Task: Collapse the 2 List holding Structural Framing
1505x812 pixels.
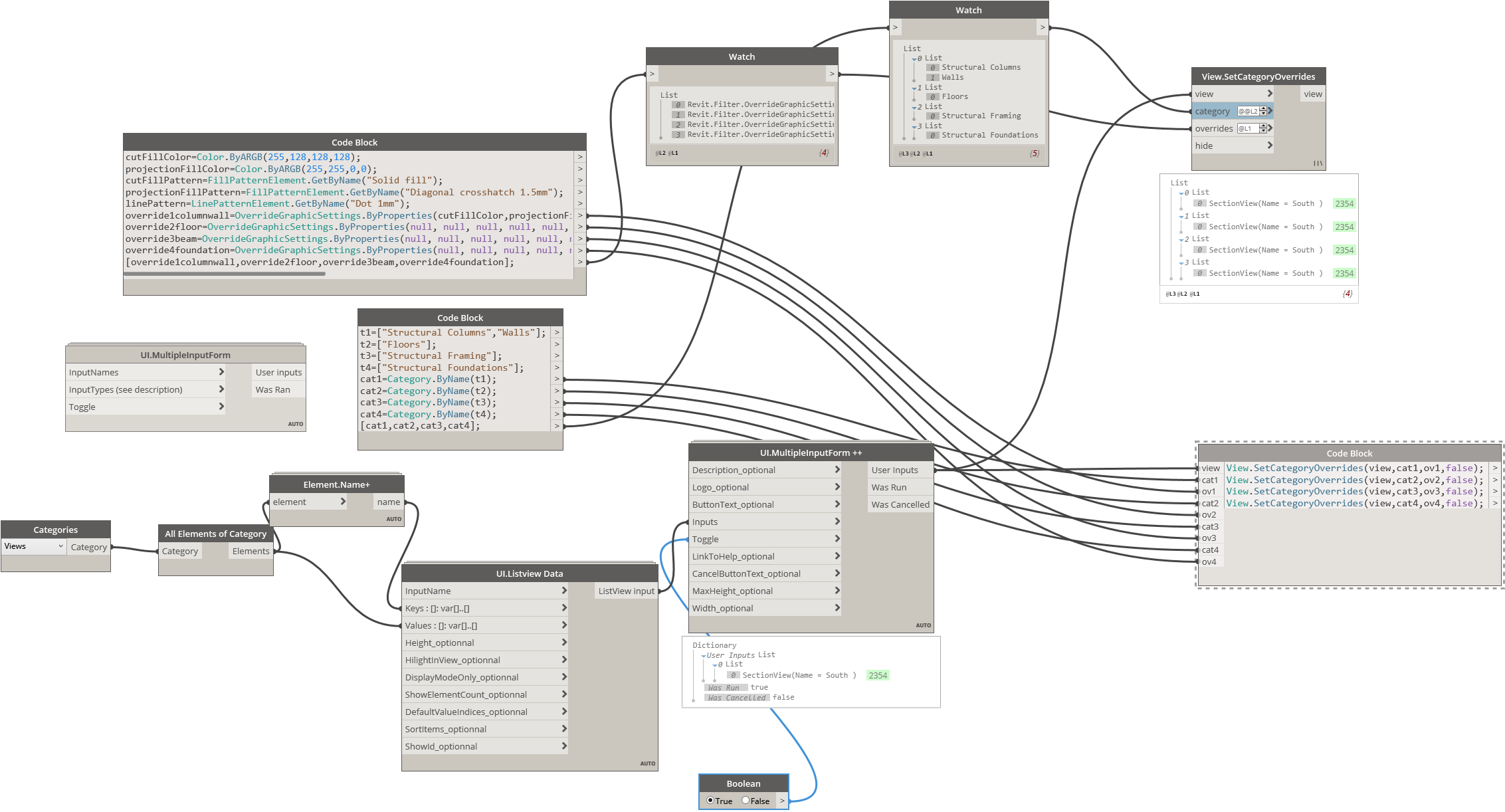Action: tap(914, 108)
